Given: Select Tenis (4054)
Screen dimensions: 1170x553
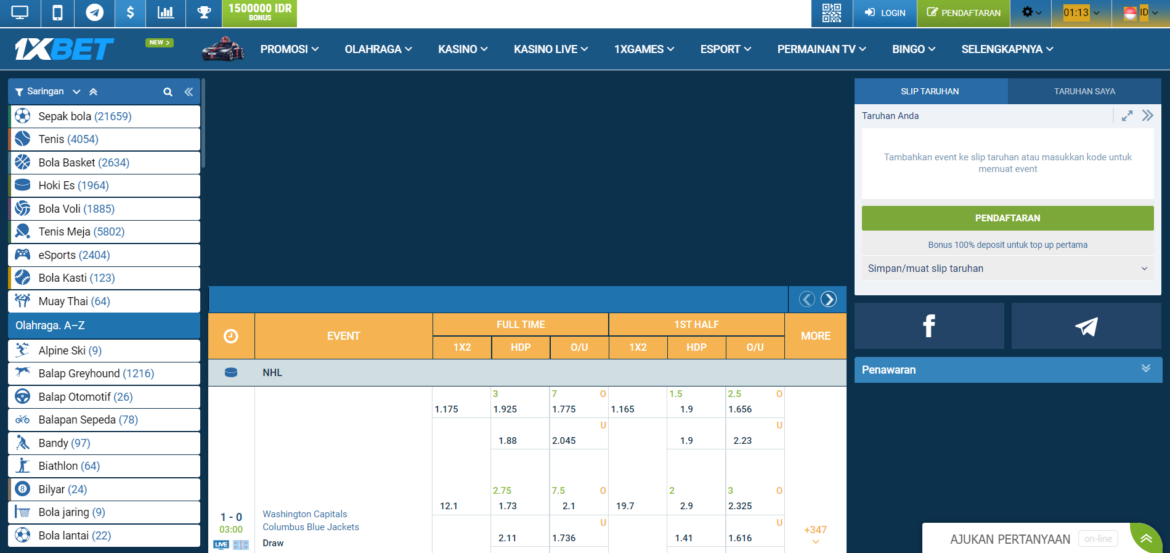Looking at the screenshot, I should pyautogui.click(x=104, y=140).
